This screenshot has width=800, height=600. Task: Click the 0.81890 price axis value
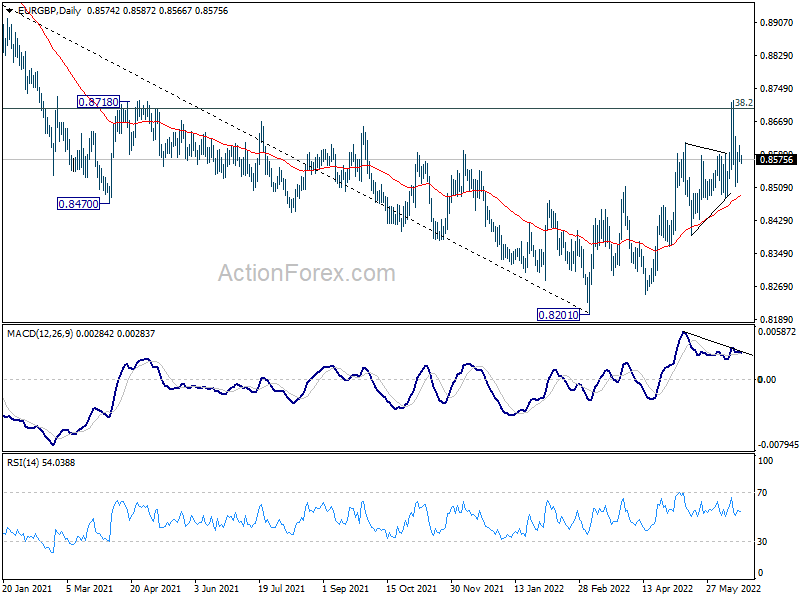[777, 319]
